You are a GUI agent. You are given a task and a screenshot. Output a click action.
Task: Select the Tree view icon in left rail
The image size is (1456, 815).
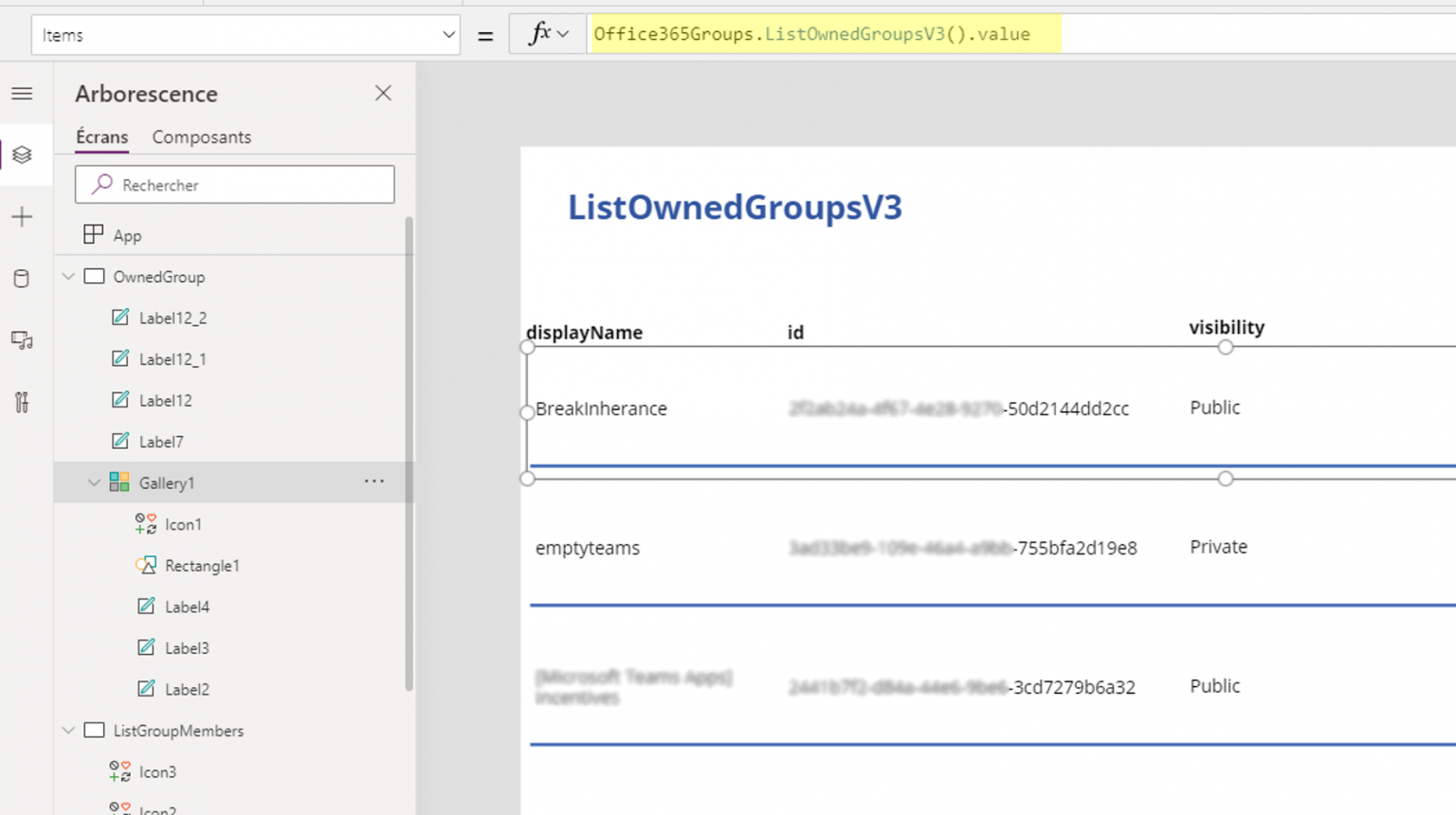pyautogui.click(x=22, y=154)
